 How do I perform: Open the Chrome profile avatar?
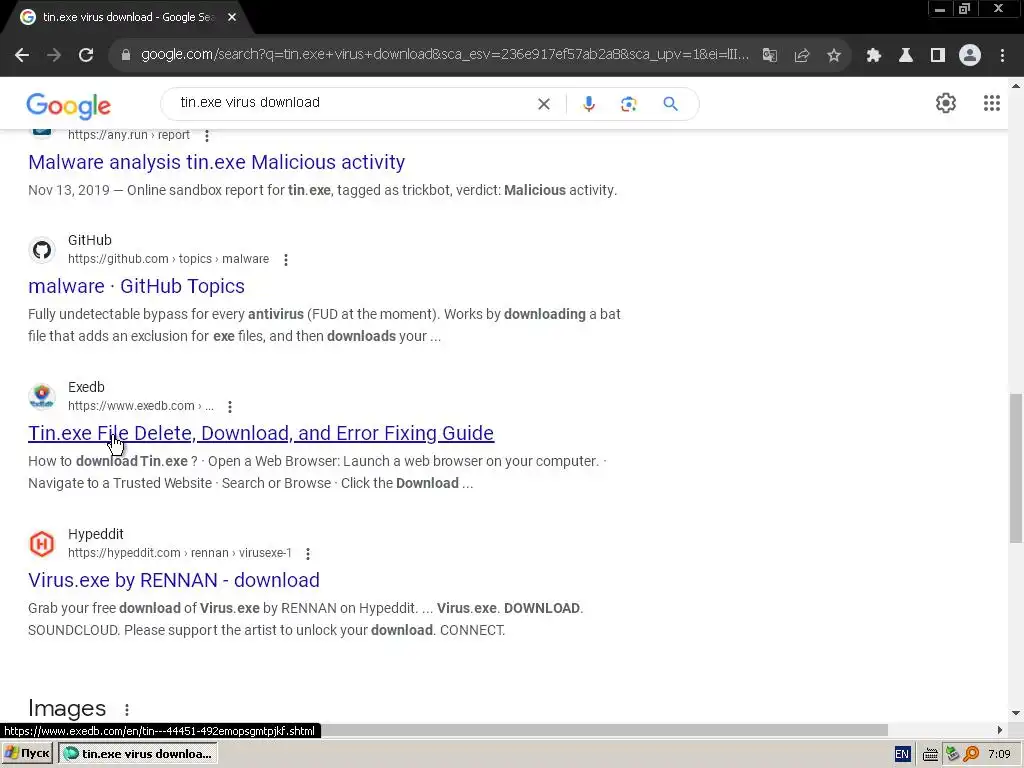pos(970,56)
